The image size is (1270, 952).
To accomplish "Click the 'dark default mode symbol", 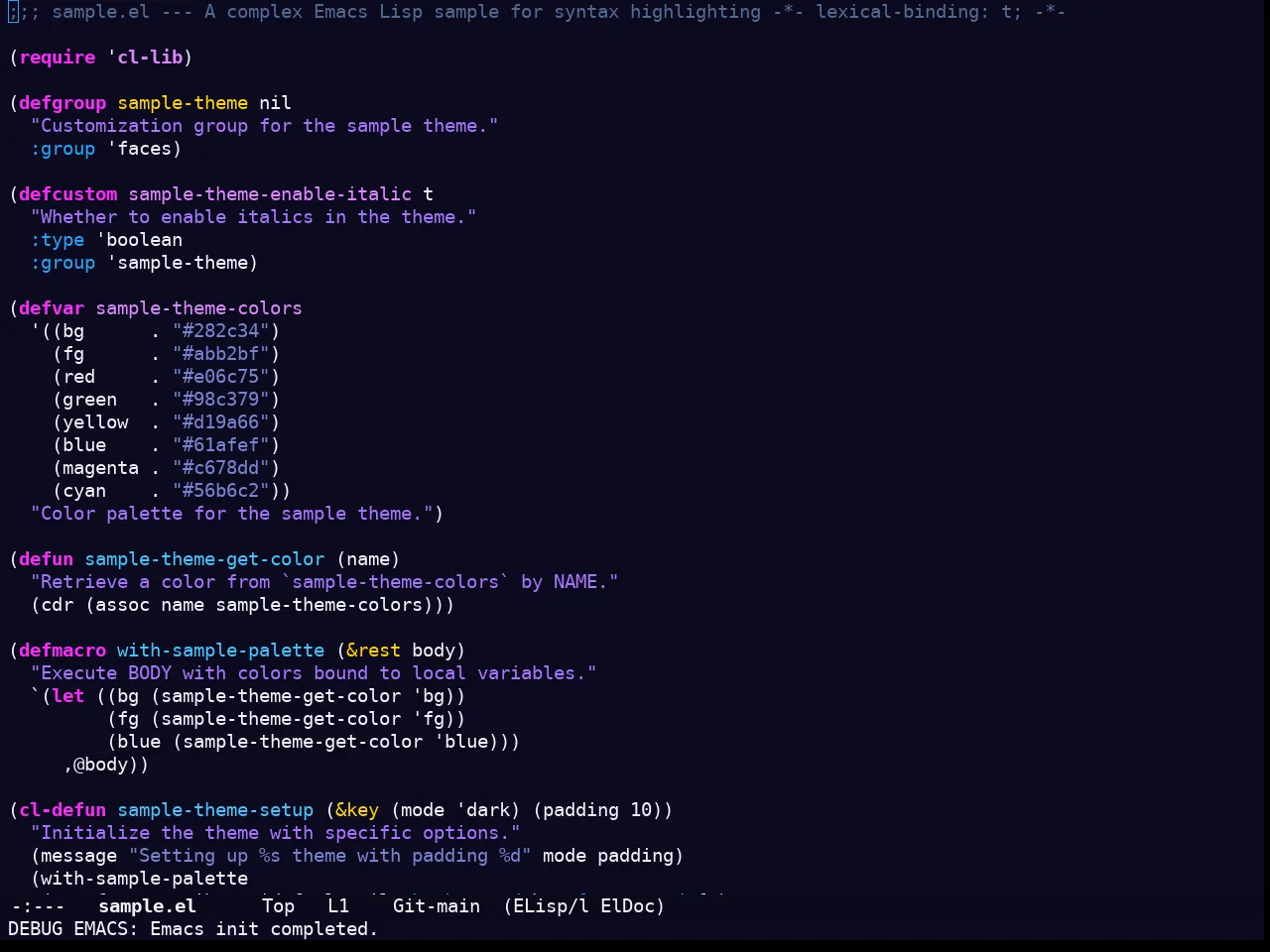I will tap(483, 810).
